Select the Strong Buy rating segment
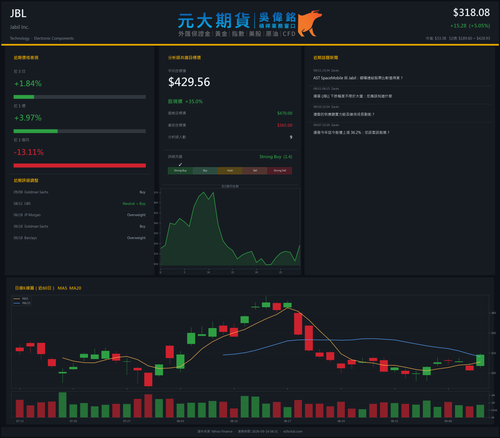The width and height of the screenshot is (500, 438). tap(180, 171)
